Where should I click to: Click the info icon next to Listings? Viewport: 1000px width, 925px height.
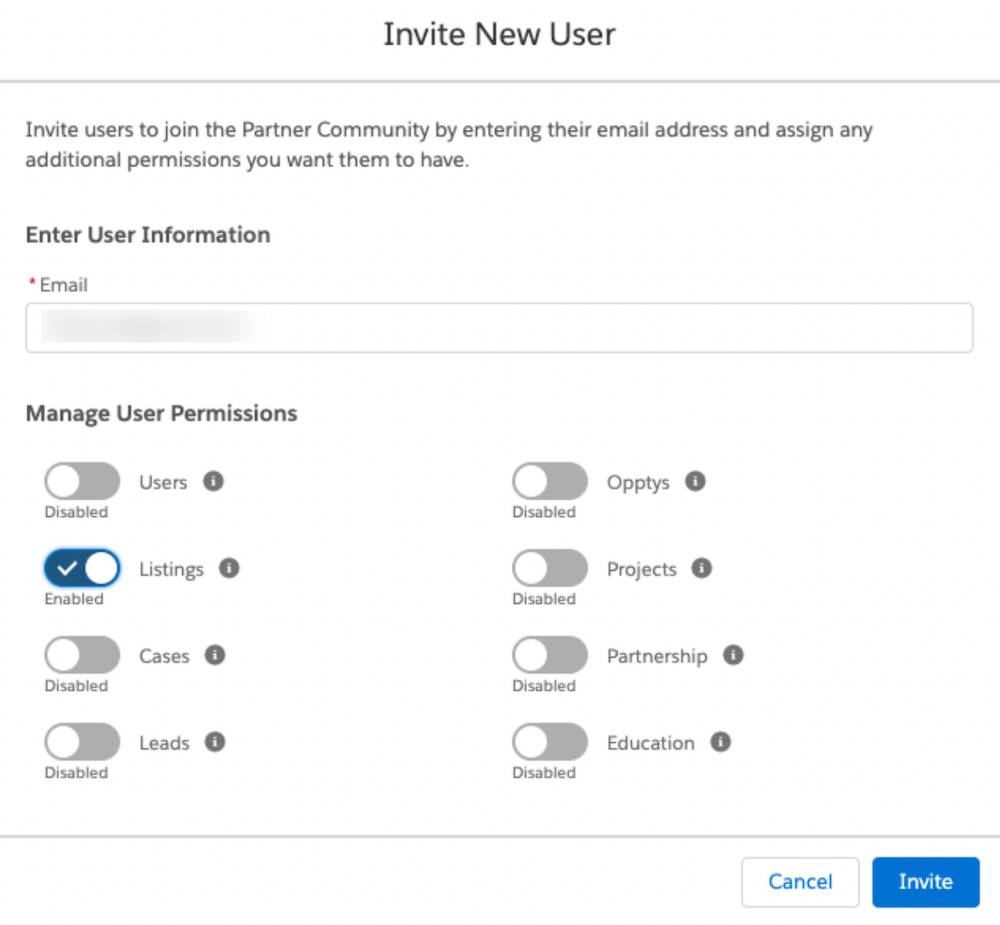tap(229, 569)
